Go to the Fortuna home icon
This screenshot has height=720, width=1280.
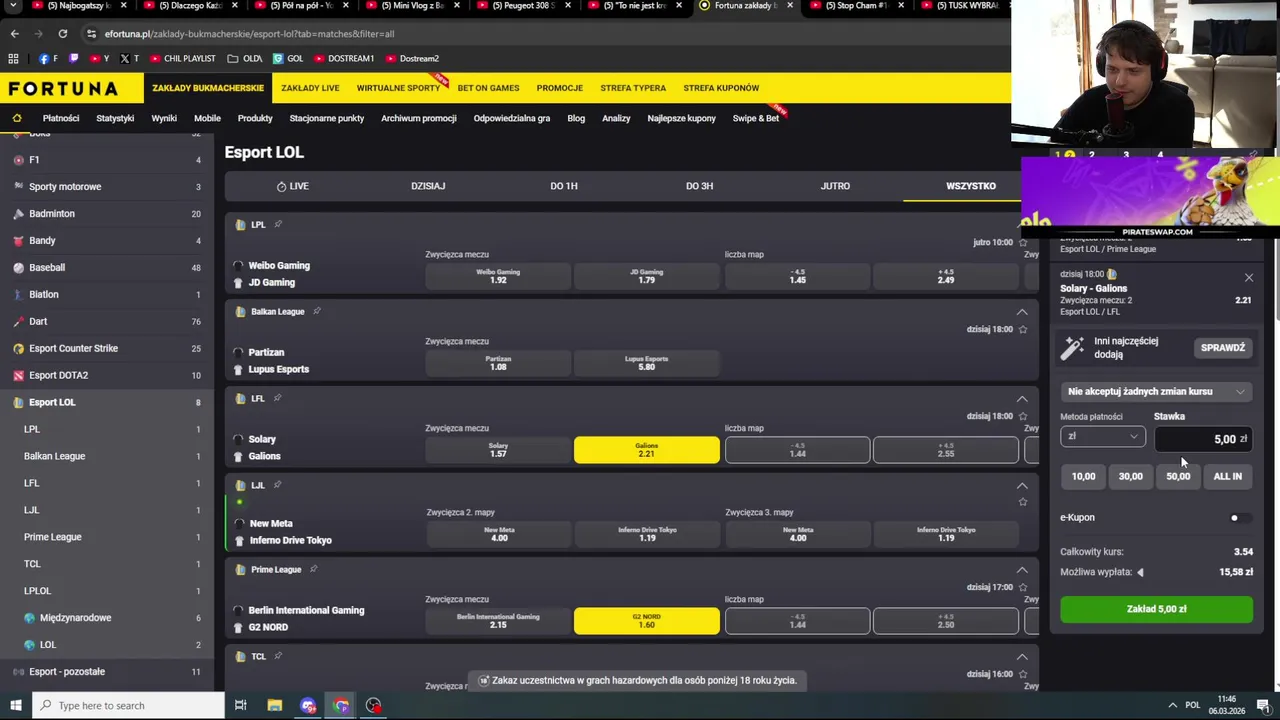(x=17, y=118)
